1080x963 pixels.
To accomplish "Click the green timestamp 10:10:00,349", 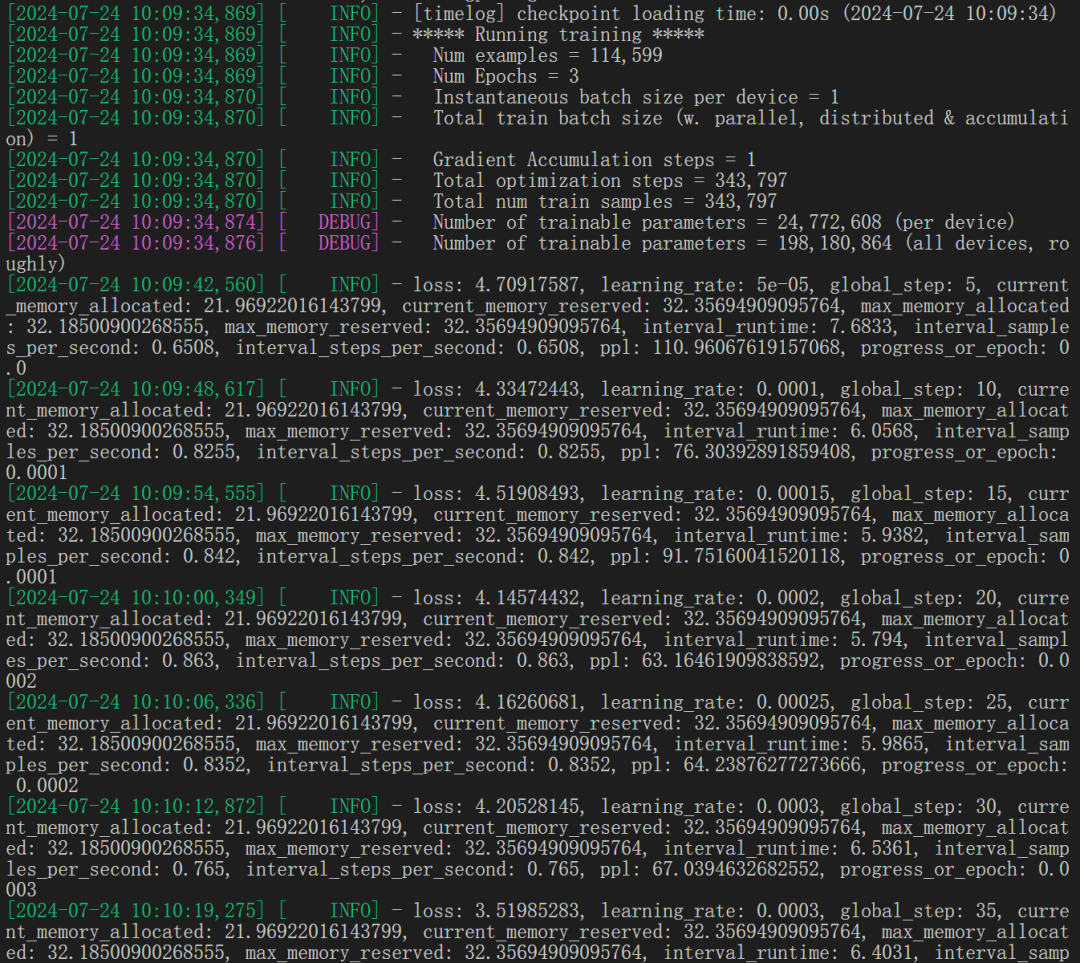I will (x=137, y=598).
